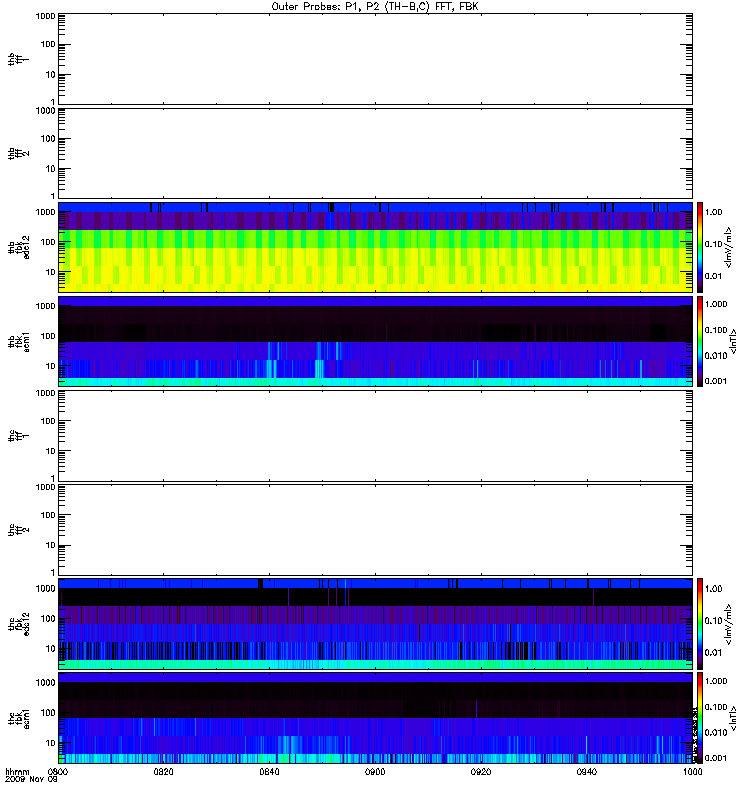750x800 pixels.
Task: Click the thc fbk scm1 spectrogram panel
Action: 375,718
